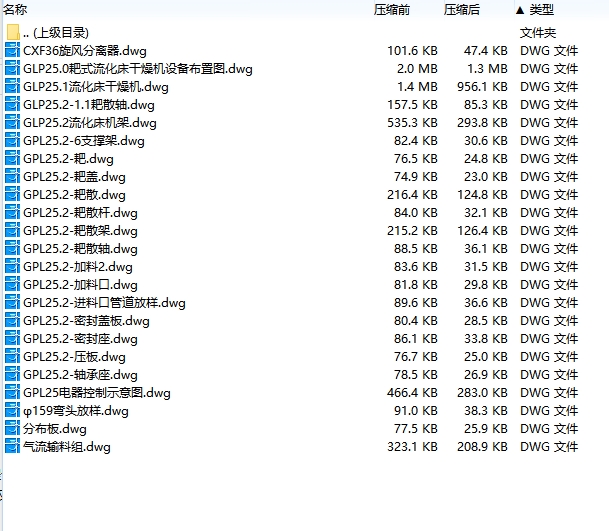Click the DWG icon beside 分布板.dwg
Screen dimensions: 609x531
click(12, 428)
